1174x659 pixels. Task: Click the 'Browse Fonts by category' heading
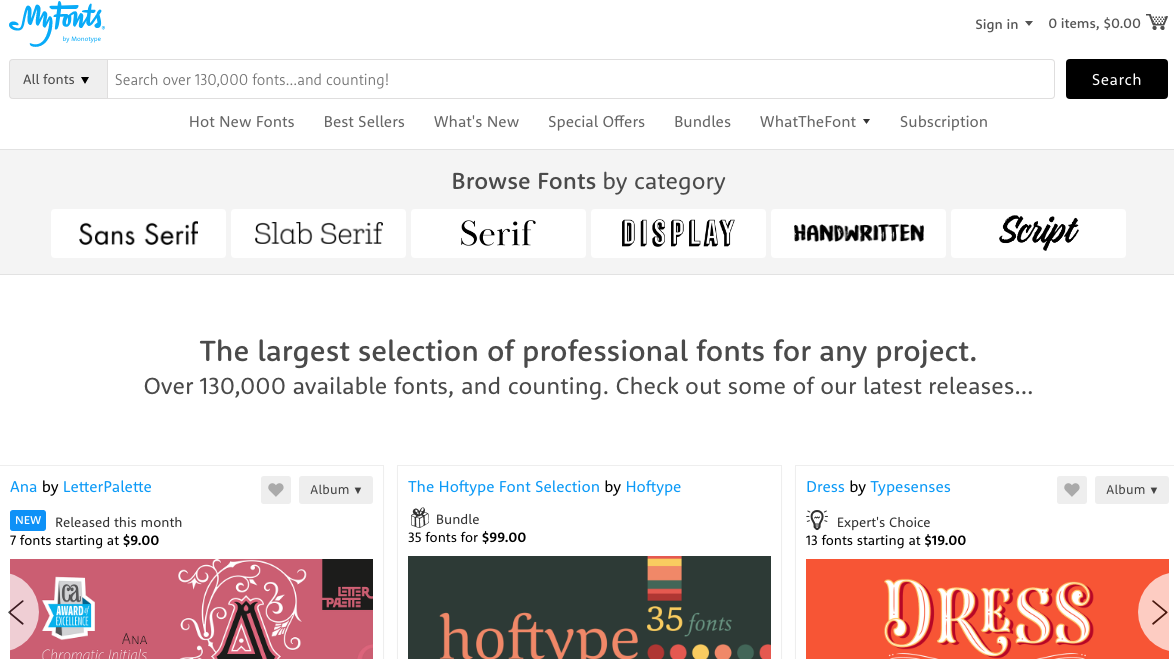pos(588,181)
